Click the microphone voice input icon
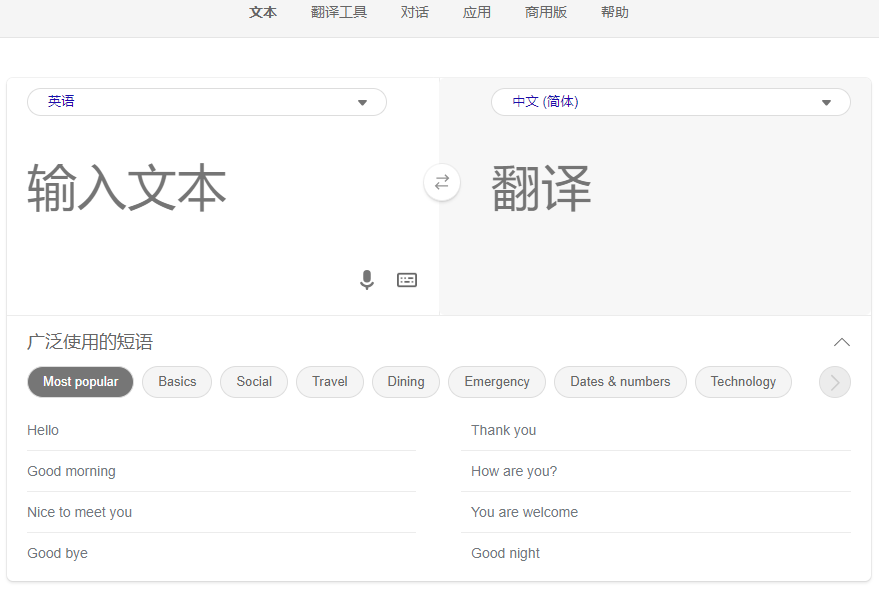Image resolution: width=879 pixels, height=596 pixels. 367,280
